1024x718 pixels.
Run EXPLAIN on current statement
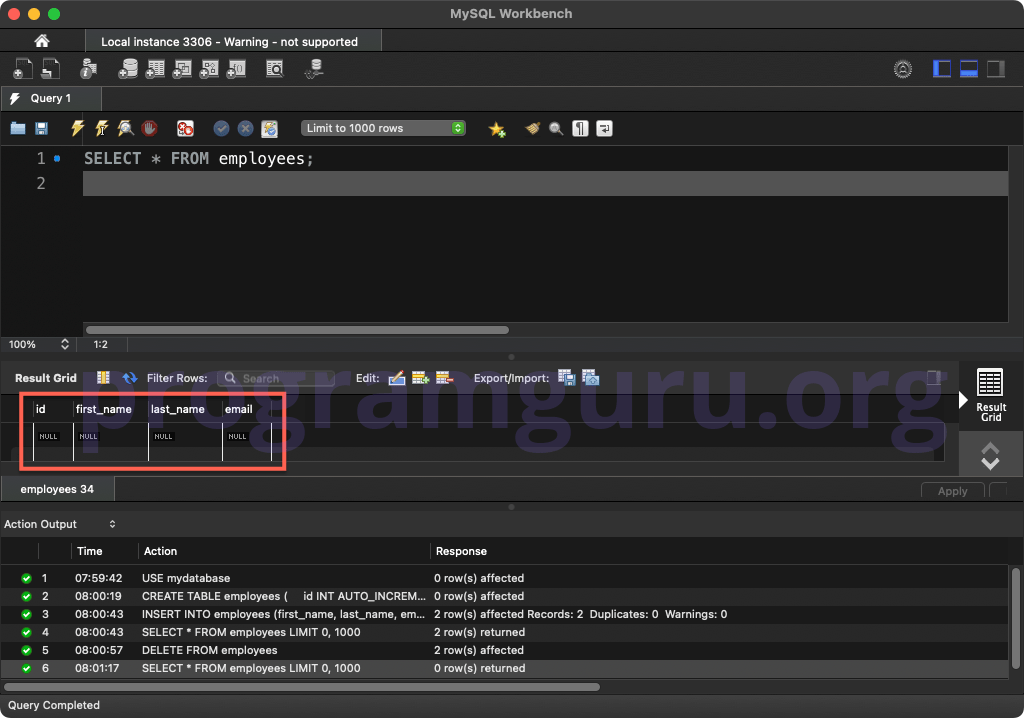tap(125, 128)
